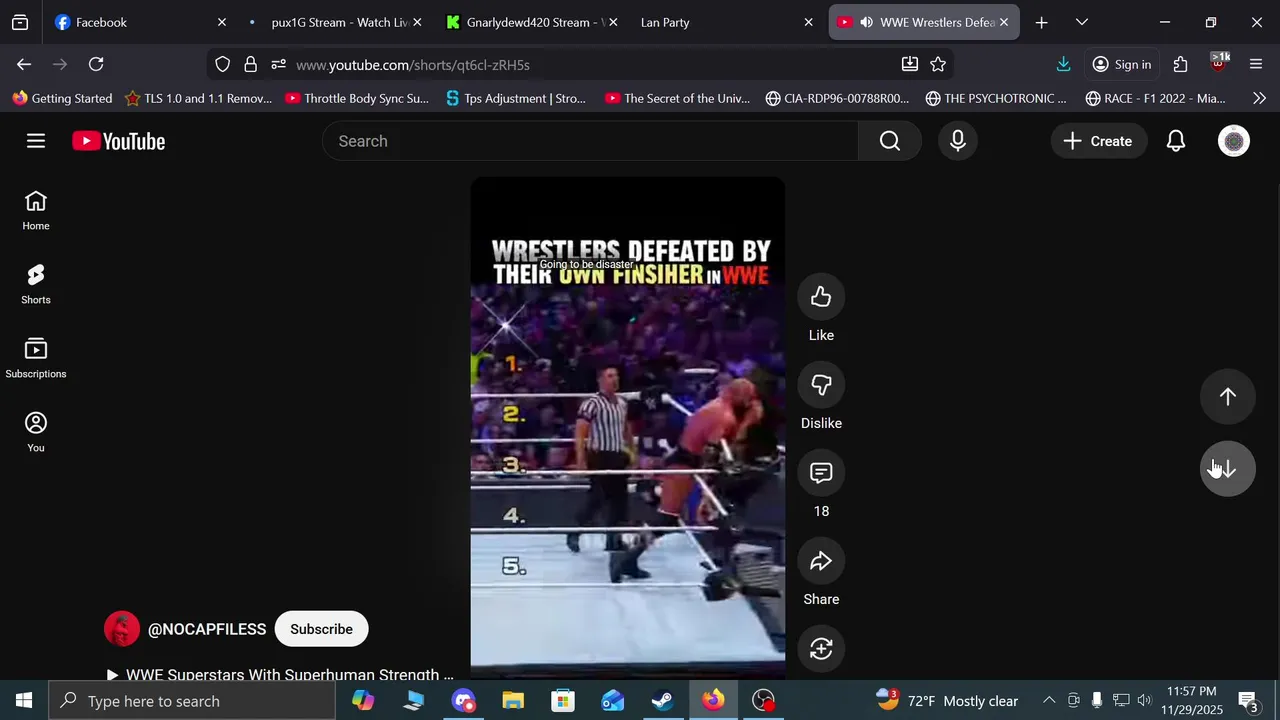Open the Firefox extensions puzzle icon
This screenshot has width=1280, height=720.
(x=1180, y=64)
